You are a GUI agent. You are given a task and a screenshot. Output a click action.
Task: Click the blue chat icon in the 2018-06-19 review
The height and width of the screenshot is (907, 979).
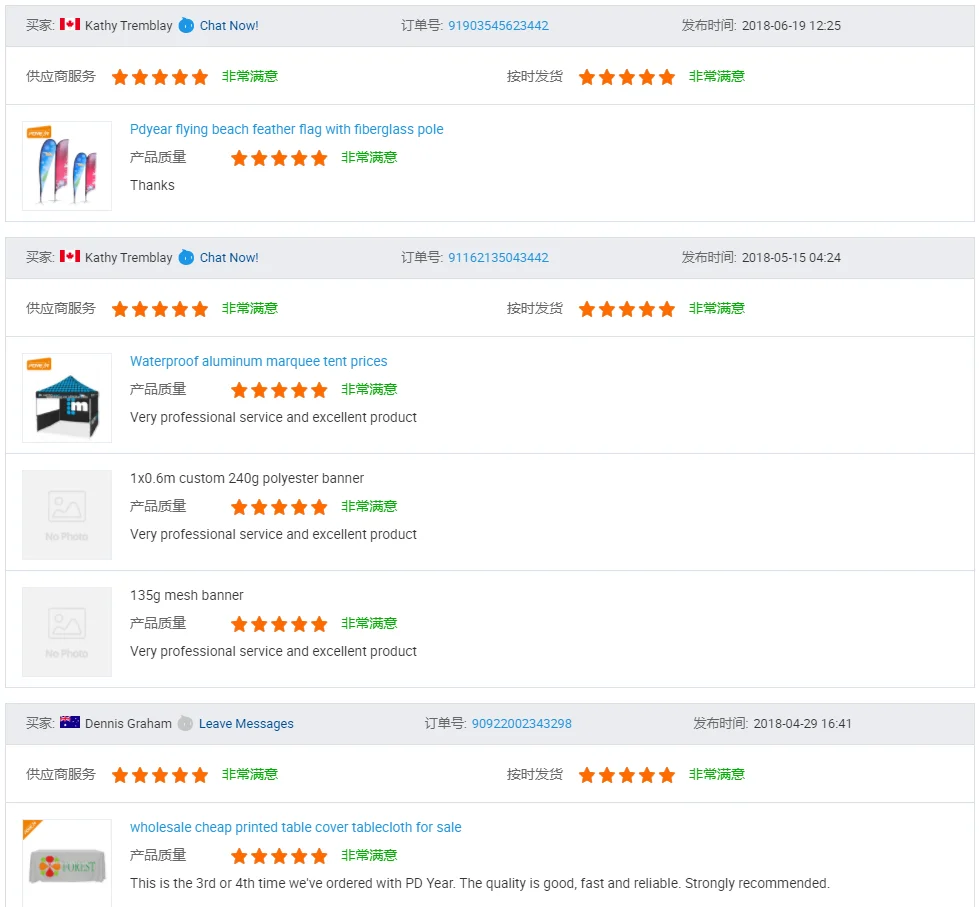186,26
